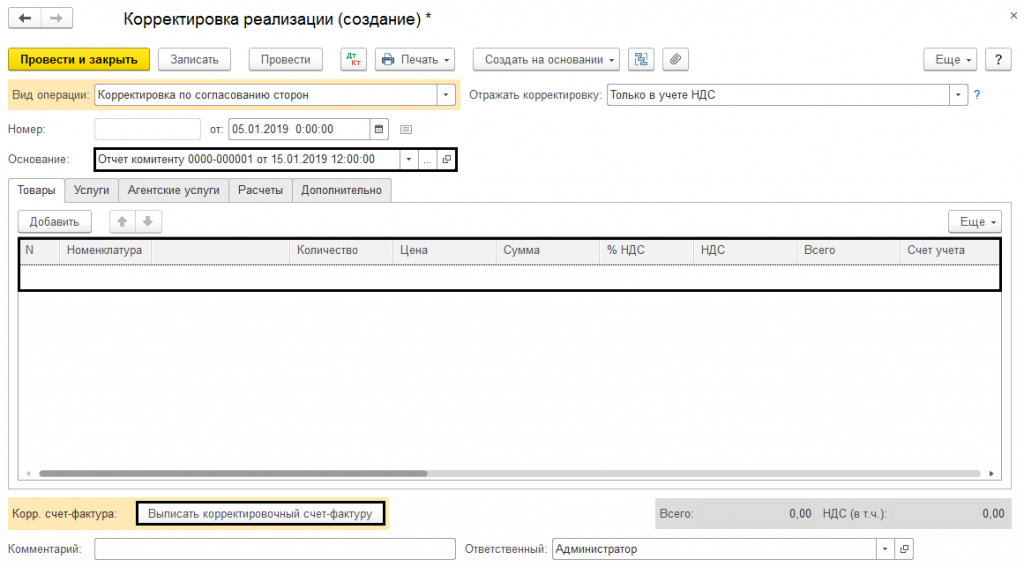Open the document structure icon
The image size is (1024, 567).
coord(641,60)
